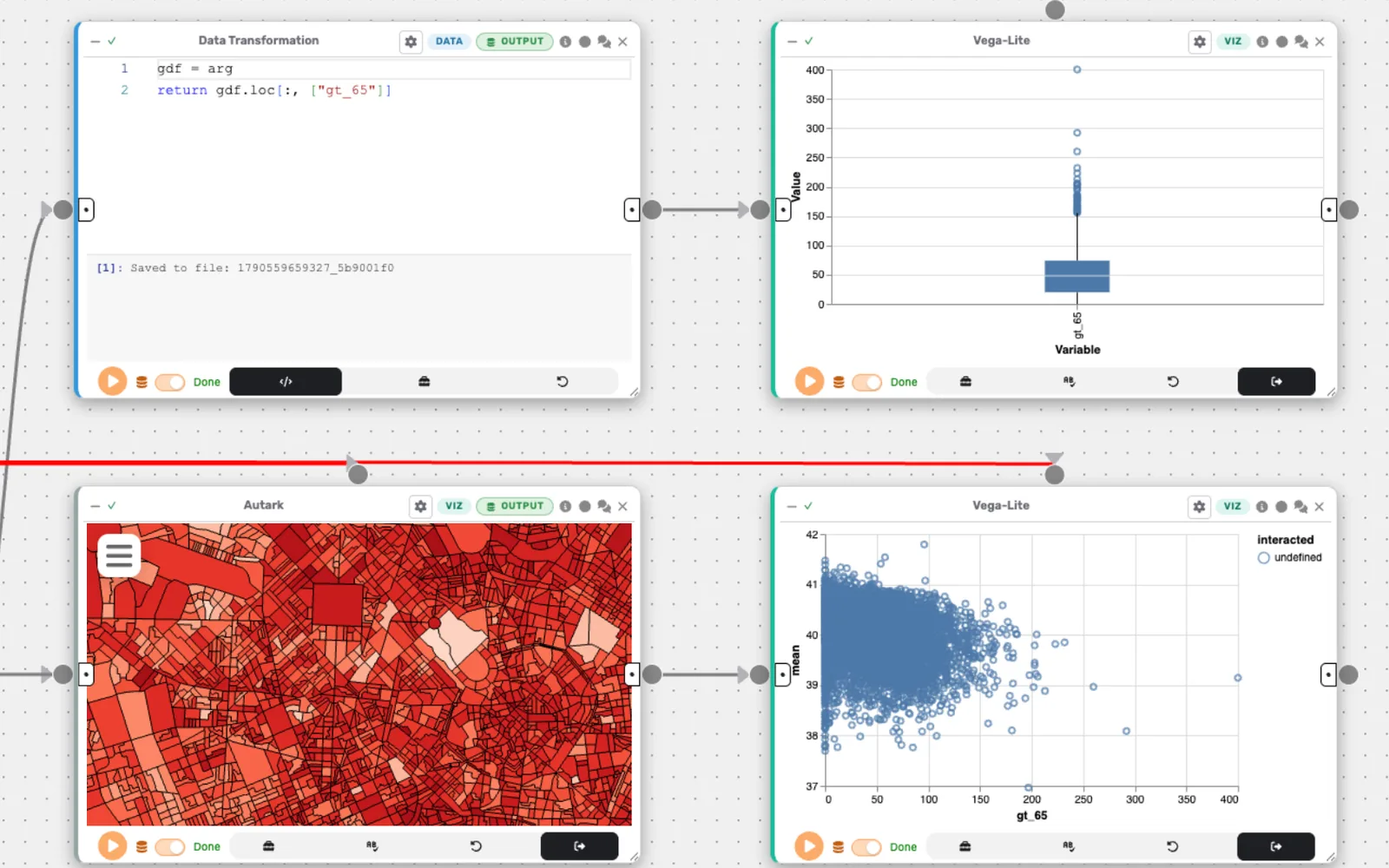Select output view tab in top Vega-Lite node
Viewport: 1389px width, 868px height.
[1276, 381]
